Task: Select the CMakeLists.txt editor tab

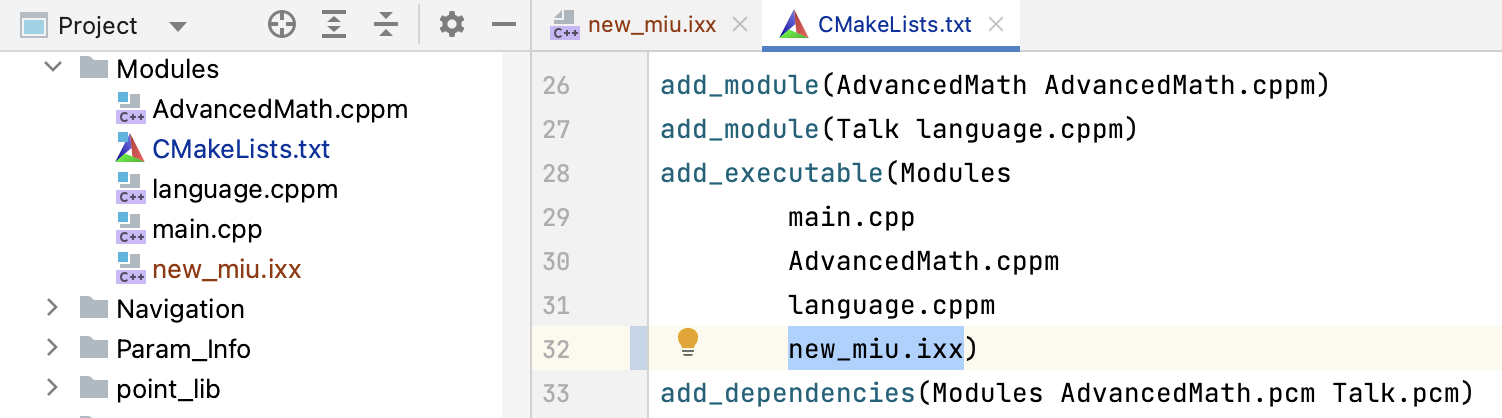Action: coord(894,25)
